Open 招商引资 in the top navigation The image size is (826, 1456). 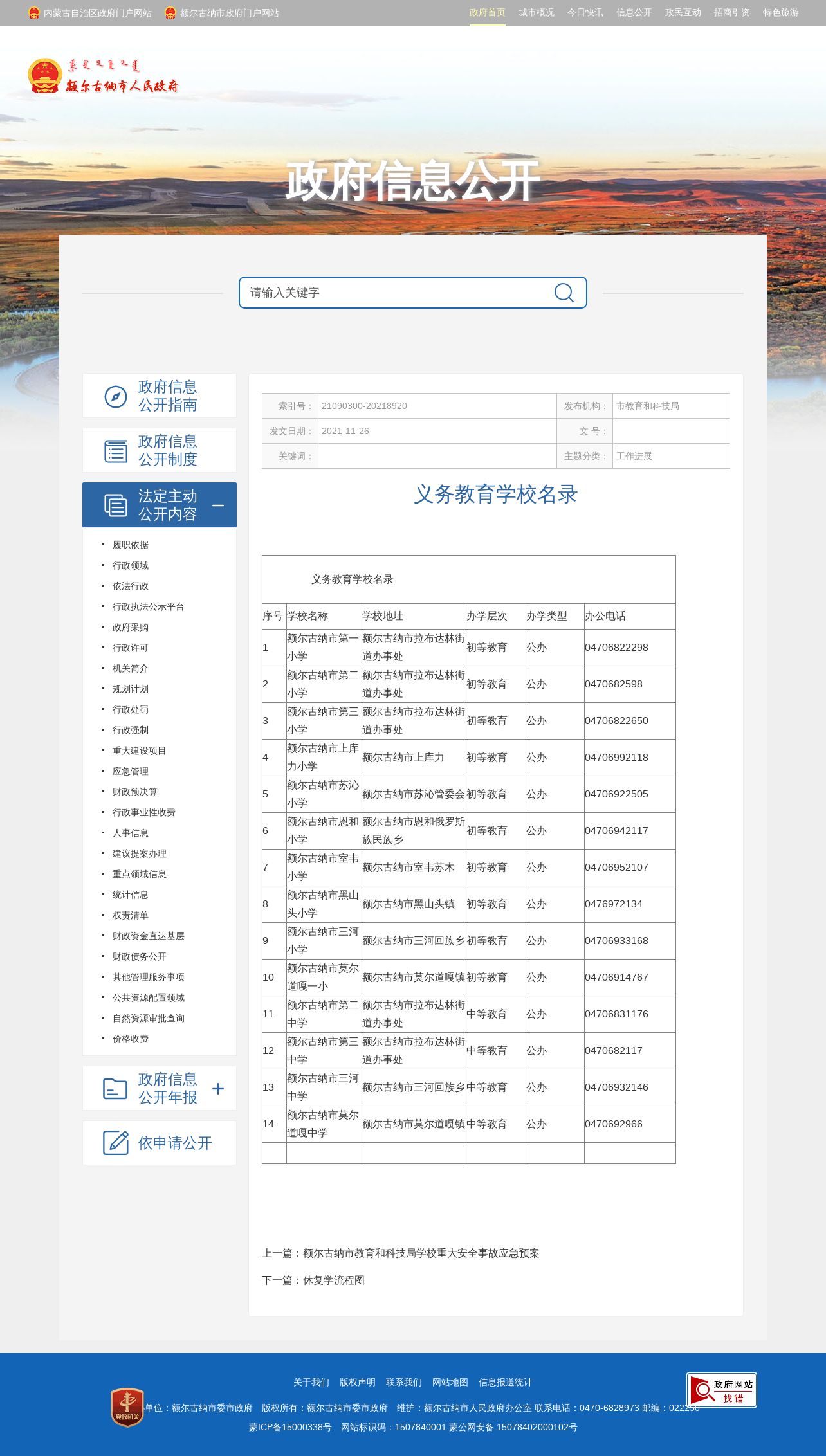click(x=732, y=13)
